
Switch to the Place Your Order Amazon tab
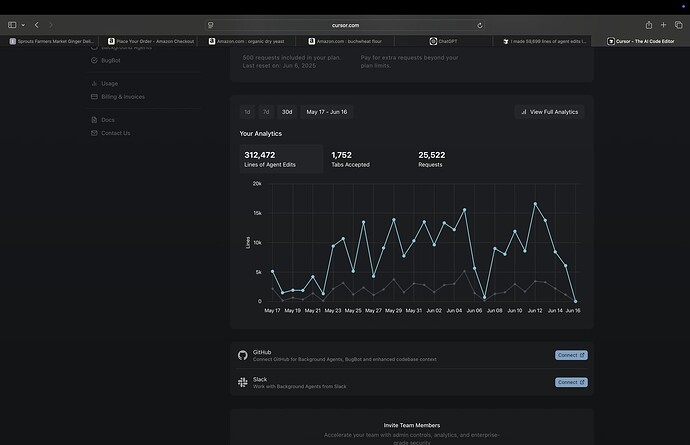(148, 41)
